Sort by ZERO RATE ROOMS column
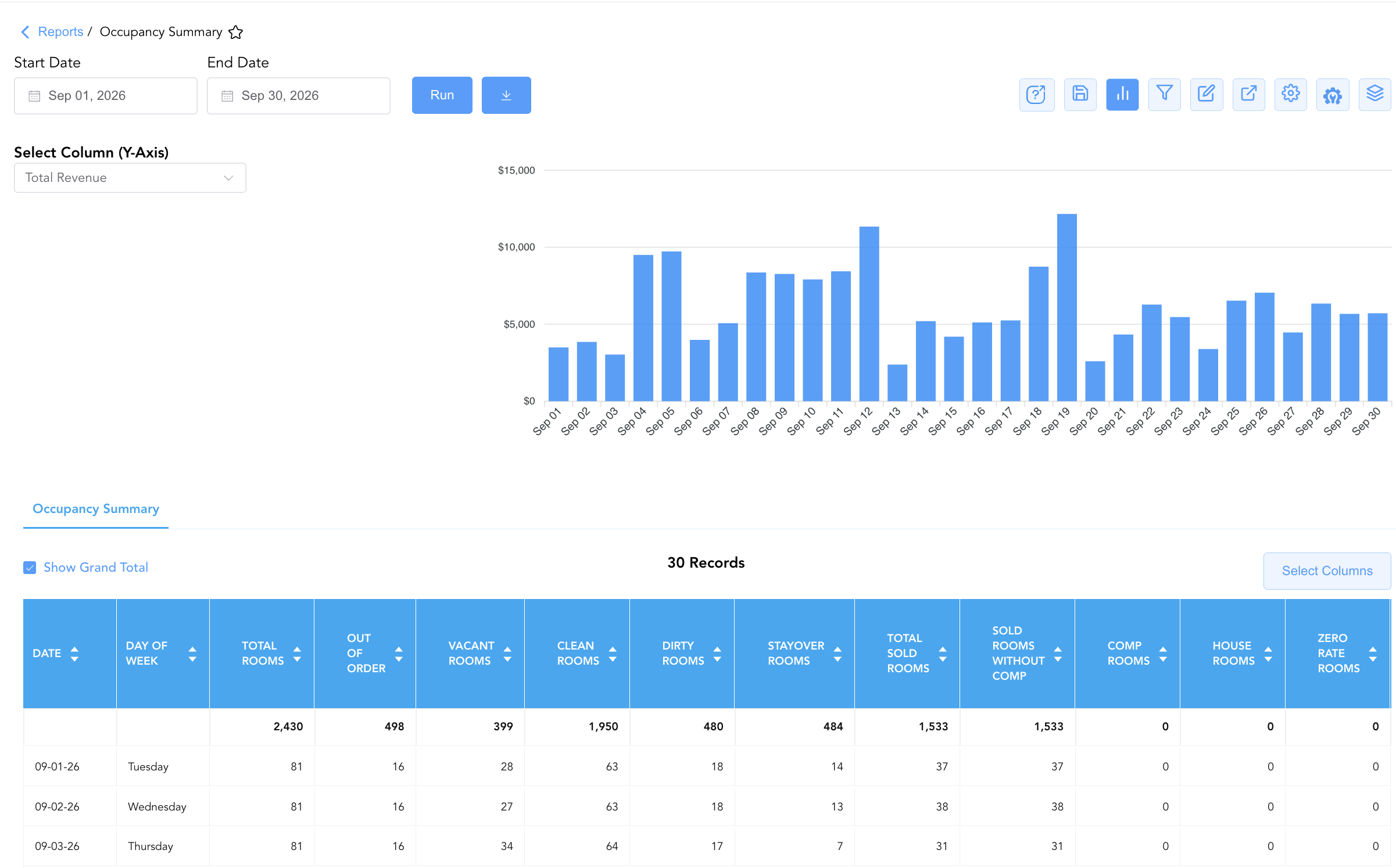The height and width of the screenshot is (868, 1396). click(x=1373, y=654)
